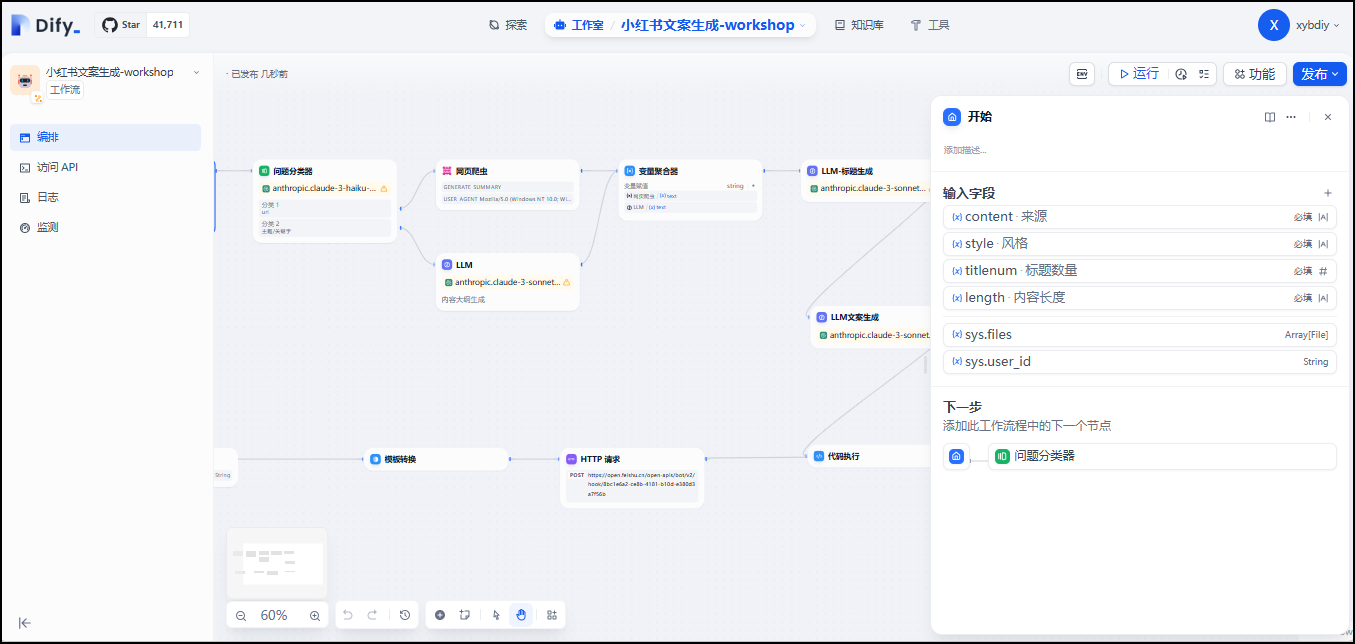Click the sys.files variable row

tap(1140, 335)
